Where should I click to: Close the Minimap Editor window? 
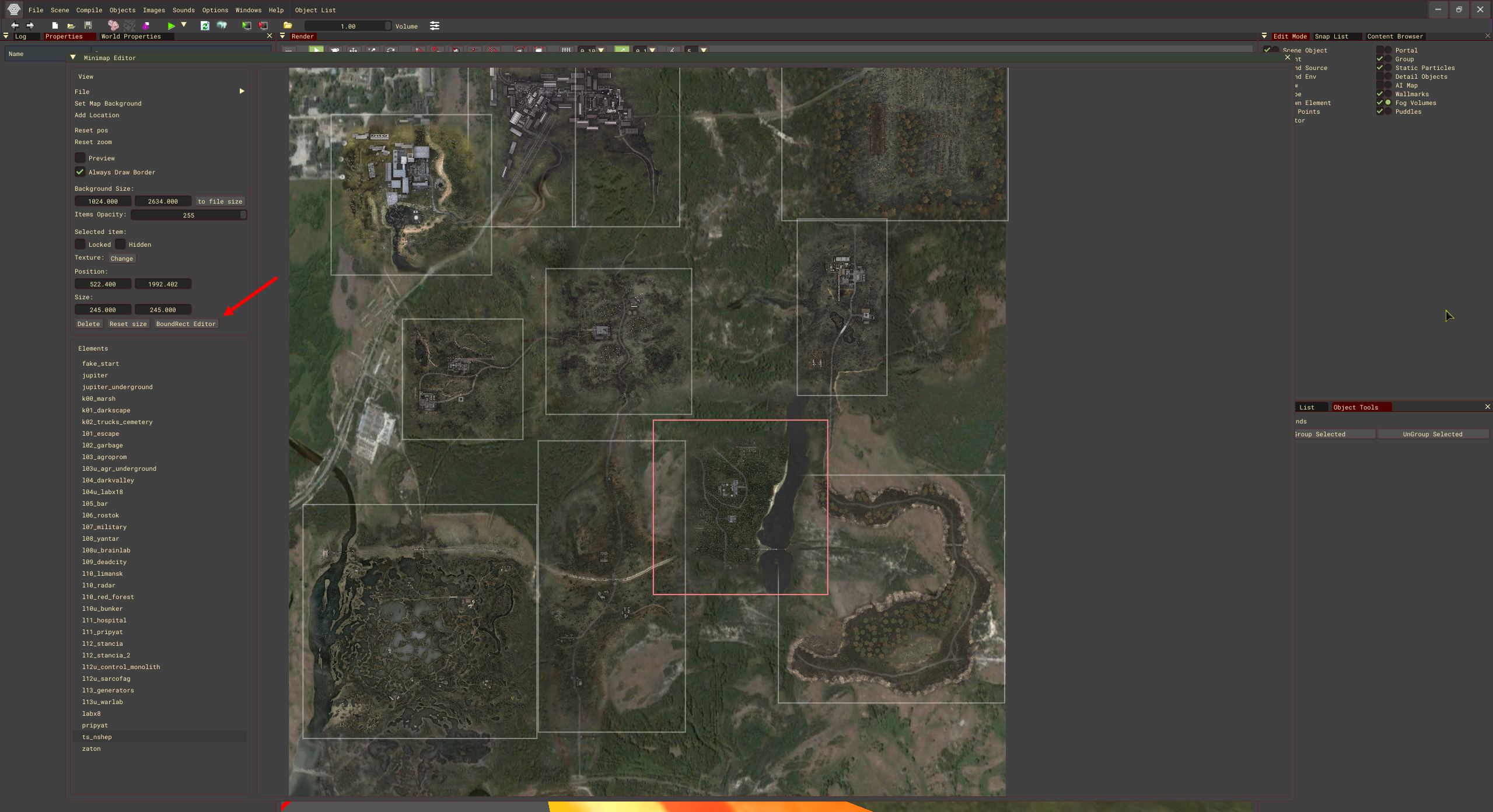tap(1288, 57)
